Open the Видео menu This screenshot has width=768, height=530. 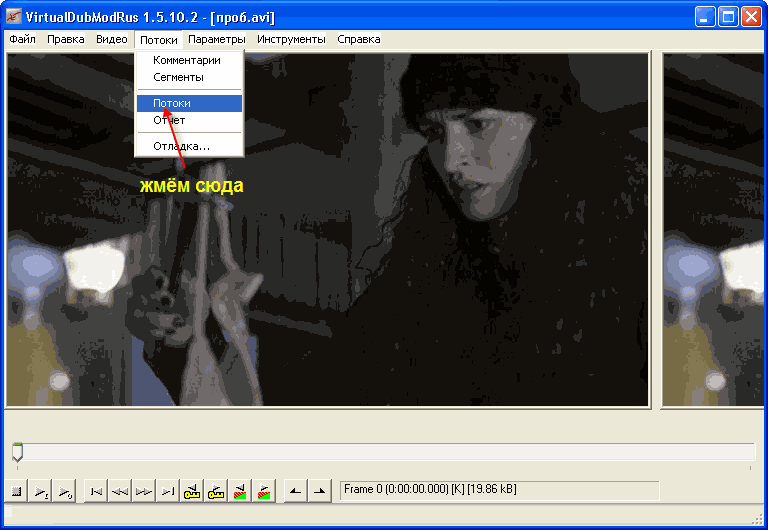tap(112, 39)
